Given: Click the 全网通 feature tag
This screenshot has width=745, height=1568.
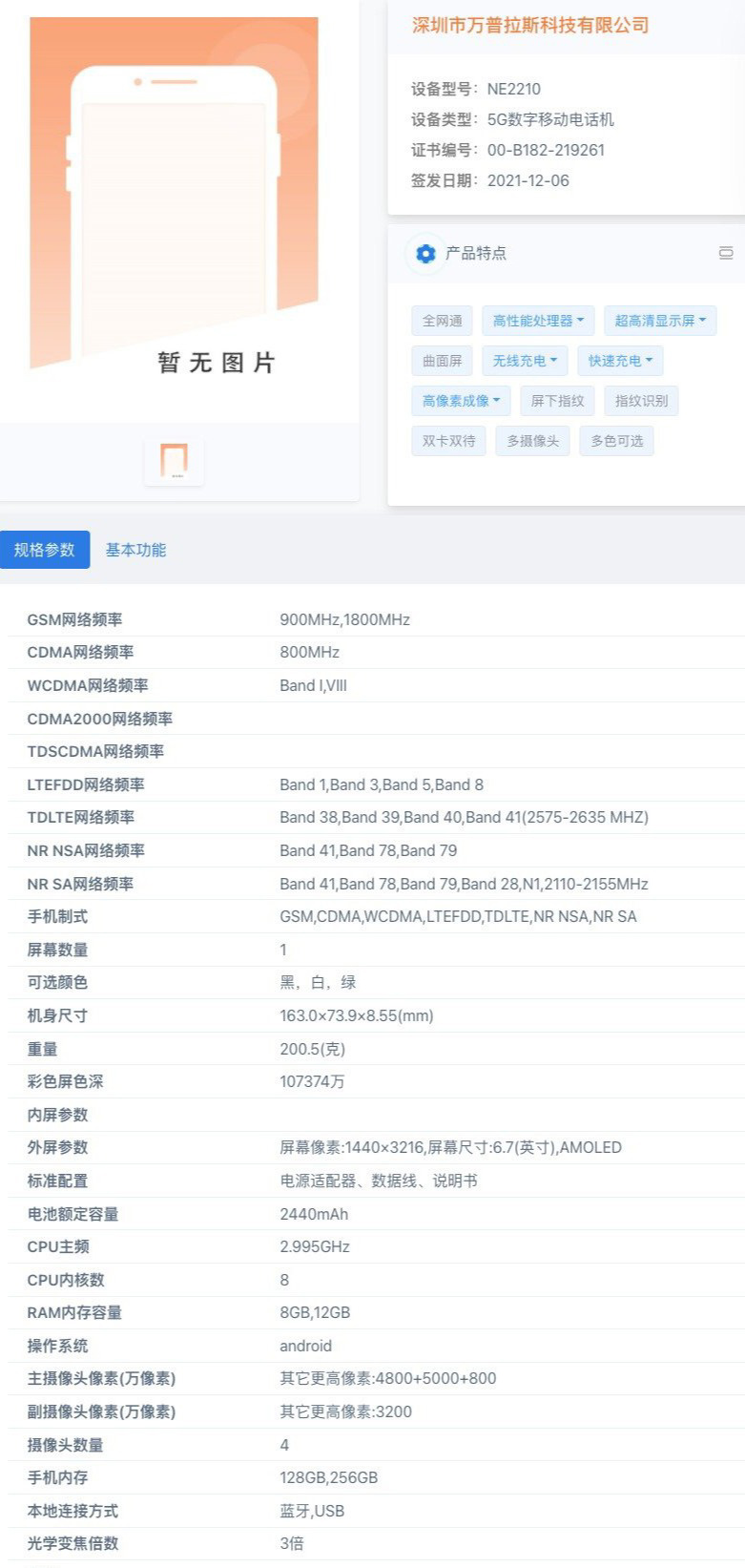Looking at the screenshot, I should pyautogui.click(x=442, y=321).
